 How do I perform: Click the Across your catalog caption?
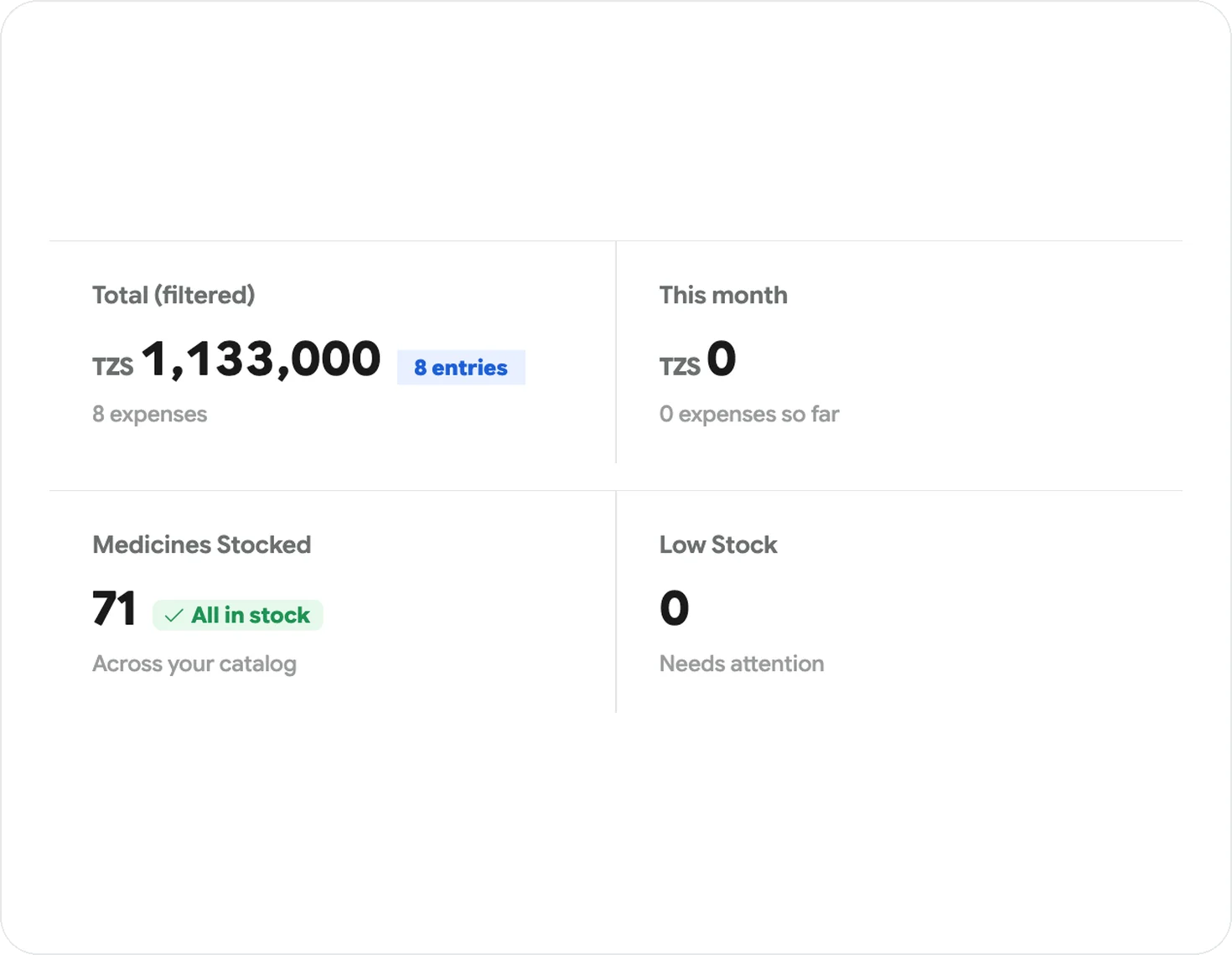coord(194,663)
